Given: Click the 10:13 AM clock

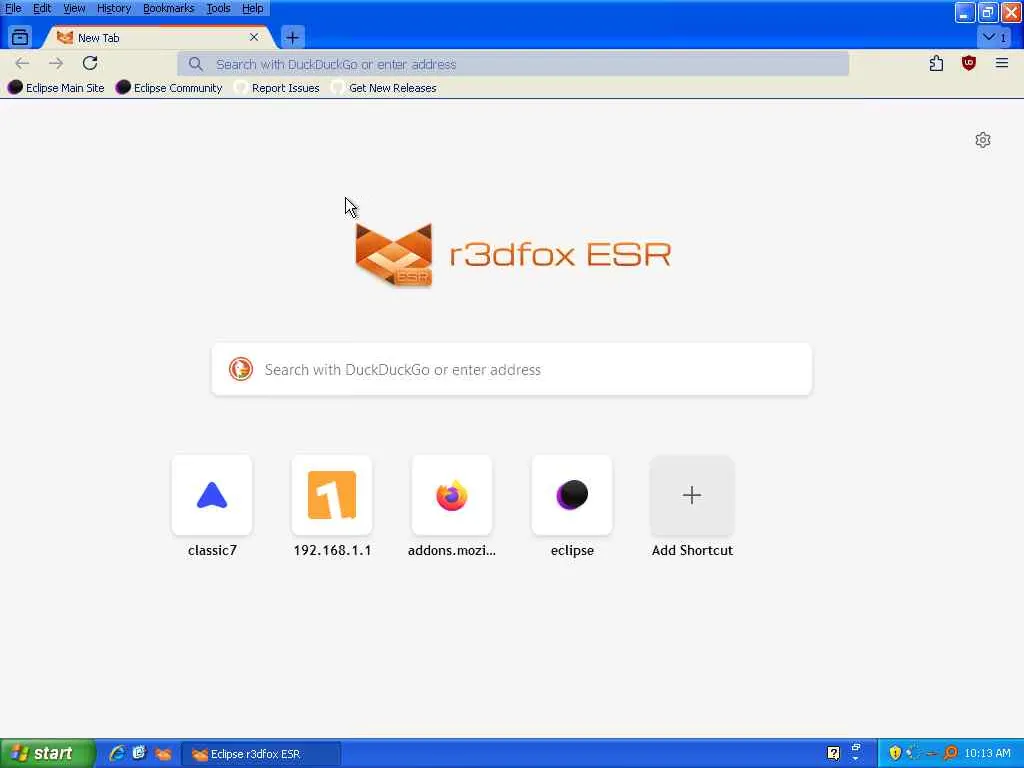Looking at the screenshot, I should (987, 754).
